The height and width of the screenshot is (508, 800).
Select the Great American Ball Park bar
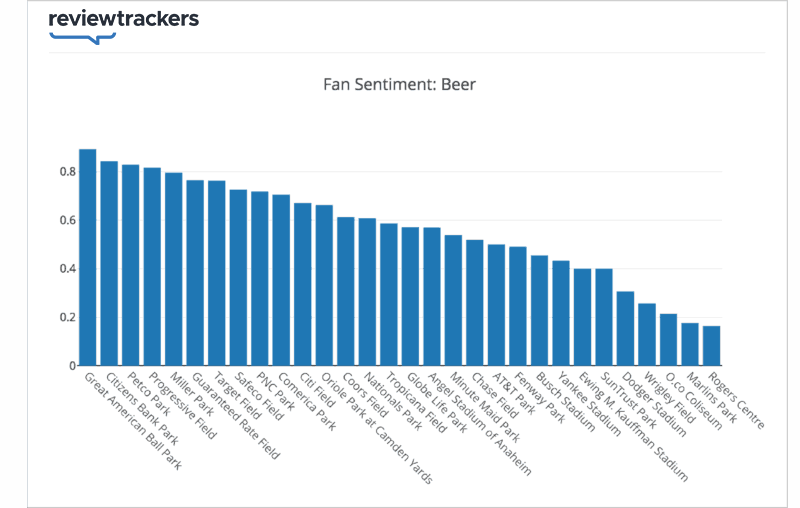coord(88,257)
